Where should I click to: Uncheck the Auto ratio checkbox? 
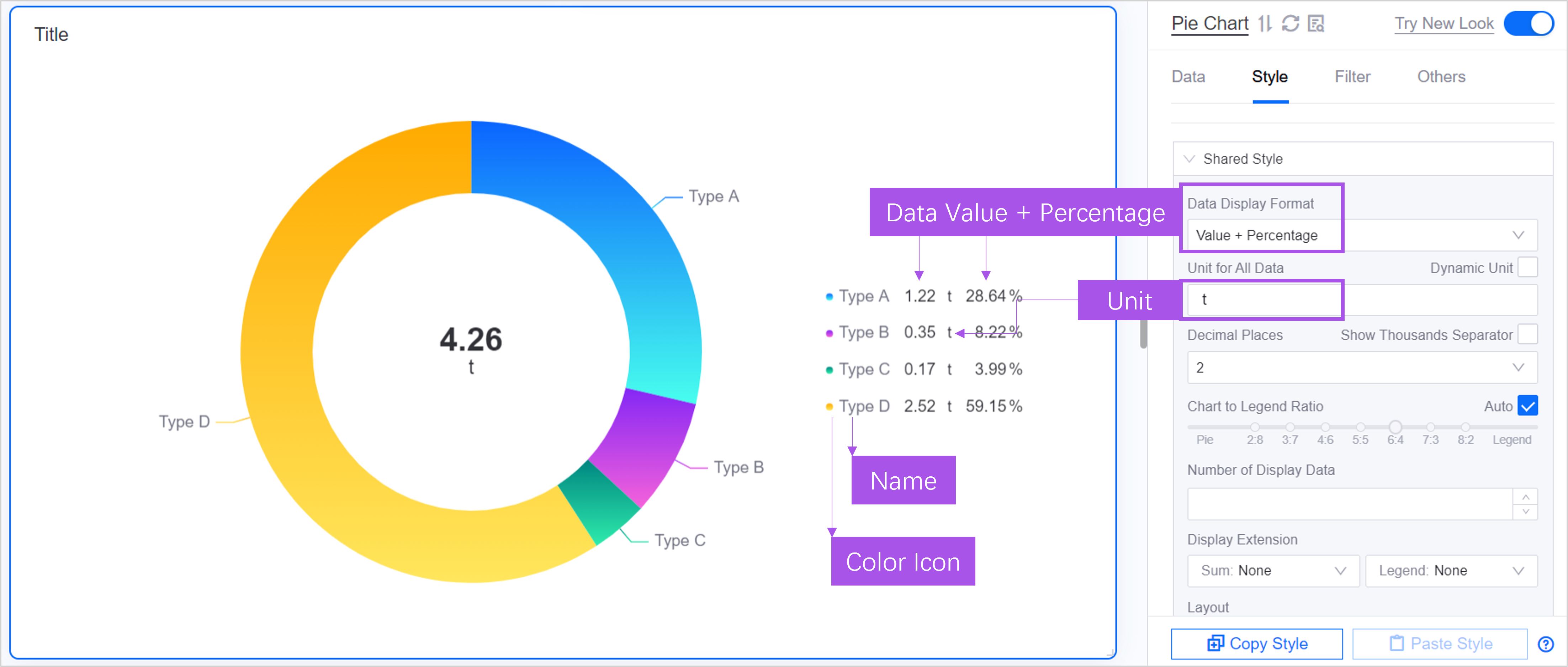click(1528, 405)
